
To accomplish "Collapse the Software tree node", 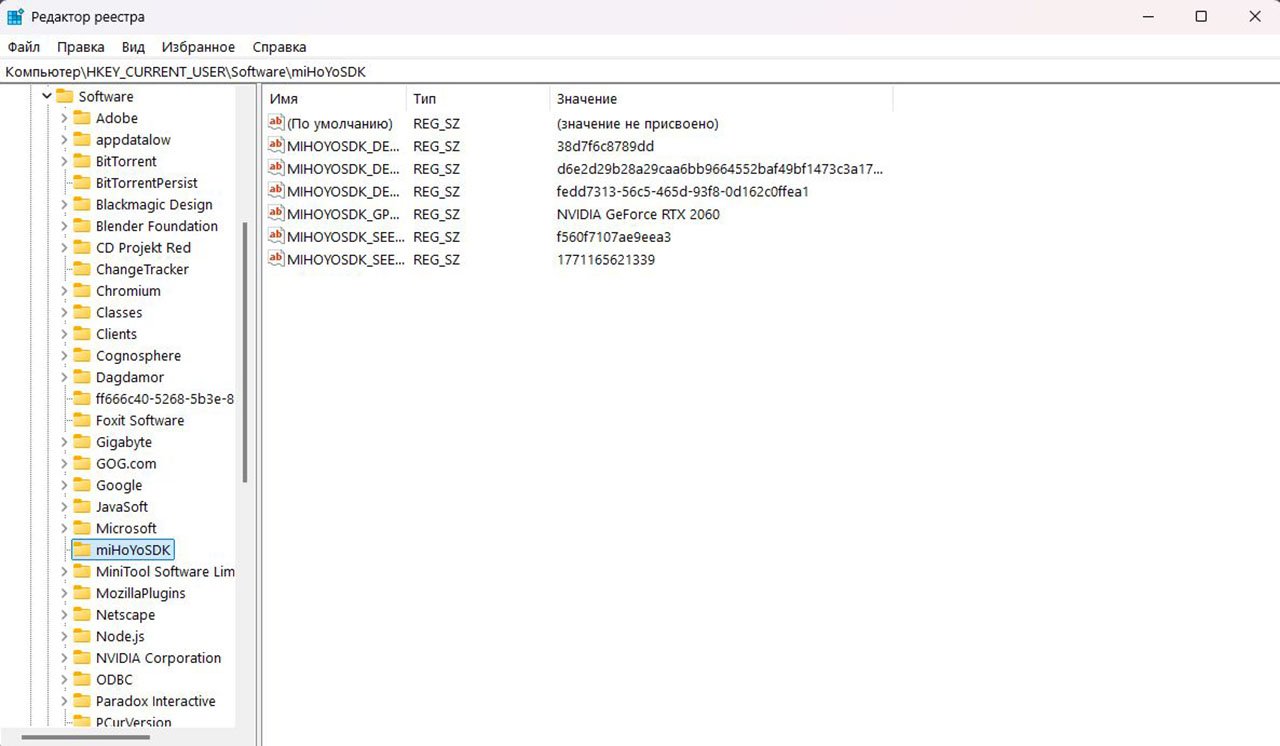I will pyautogui.click(x=46, y=96).
